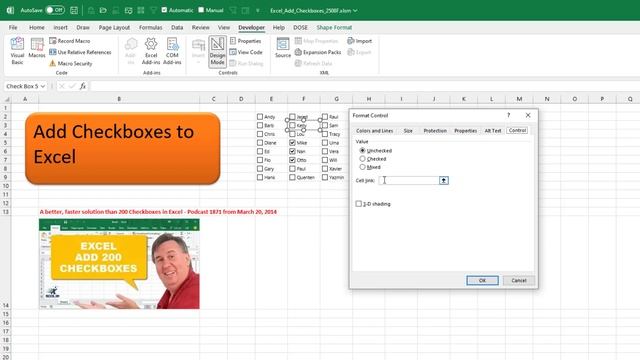Screen dimensions: 640x360
Task: Open Customize Quick Access Toolbar dropdown
Action: click(x=258, y=10)
